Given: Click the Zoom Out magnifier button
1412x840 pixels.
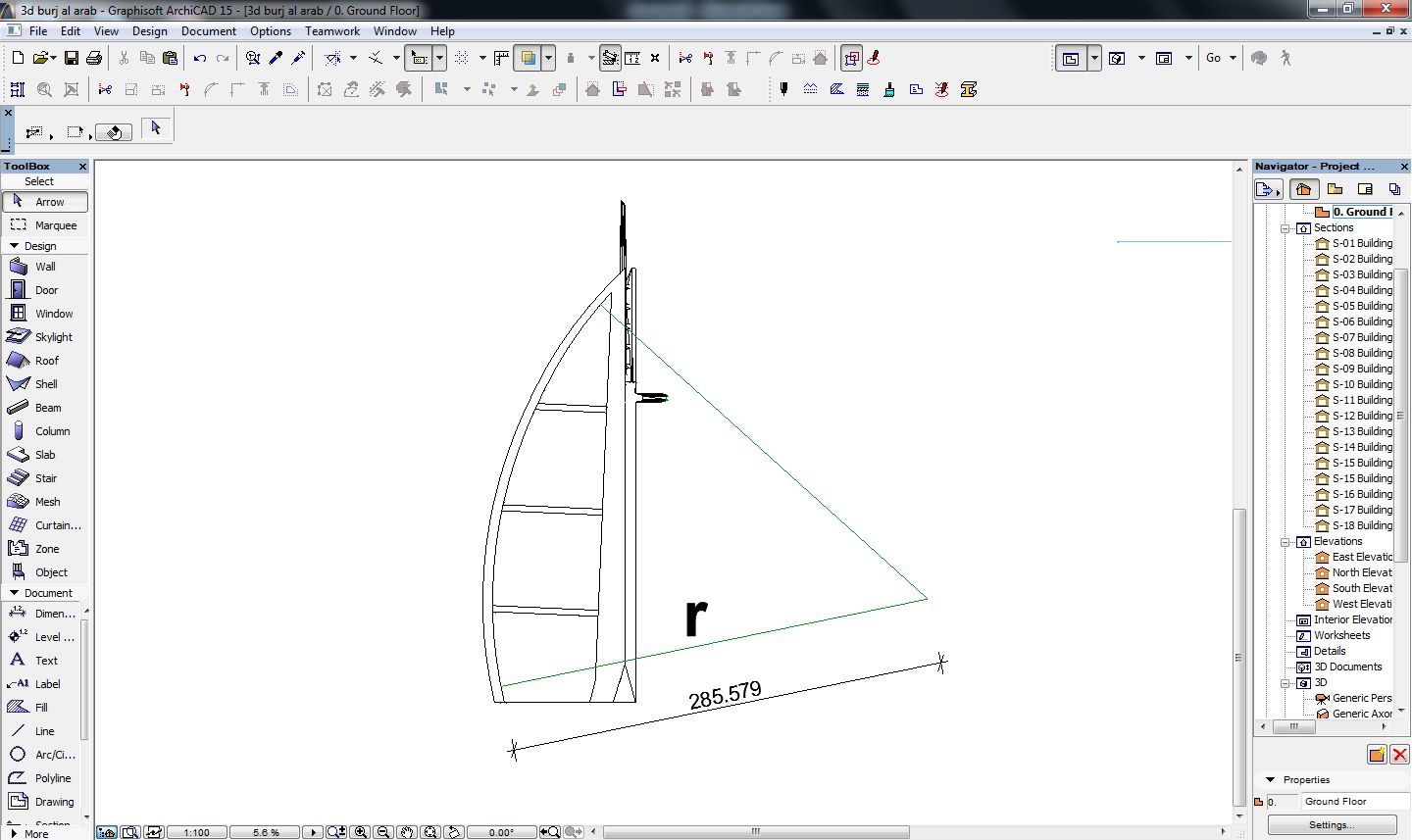Looking at the screenshot, I should click(383, 832).
